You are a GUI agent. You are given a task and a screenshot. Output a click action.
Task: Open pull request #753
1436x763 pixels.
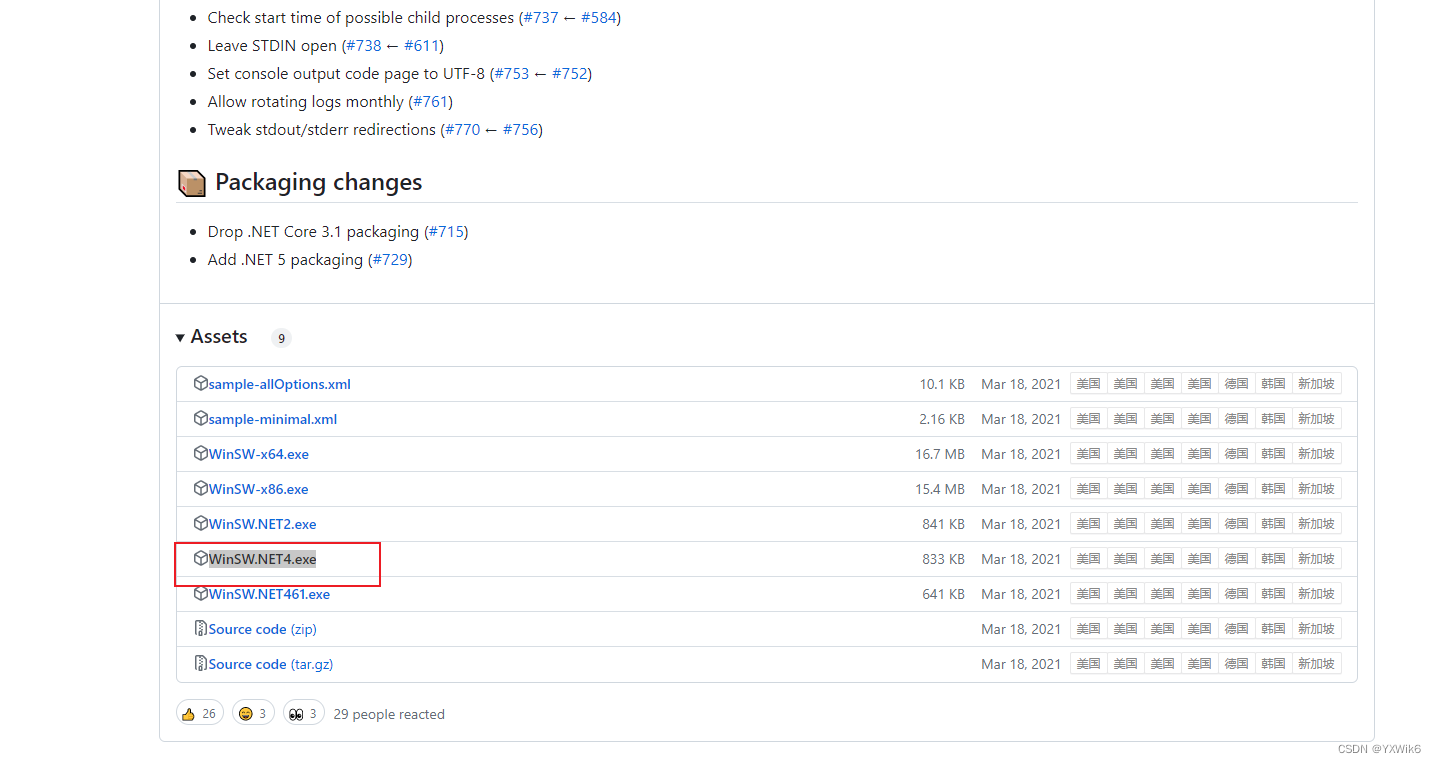[x=512, y=74]
